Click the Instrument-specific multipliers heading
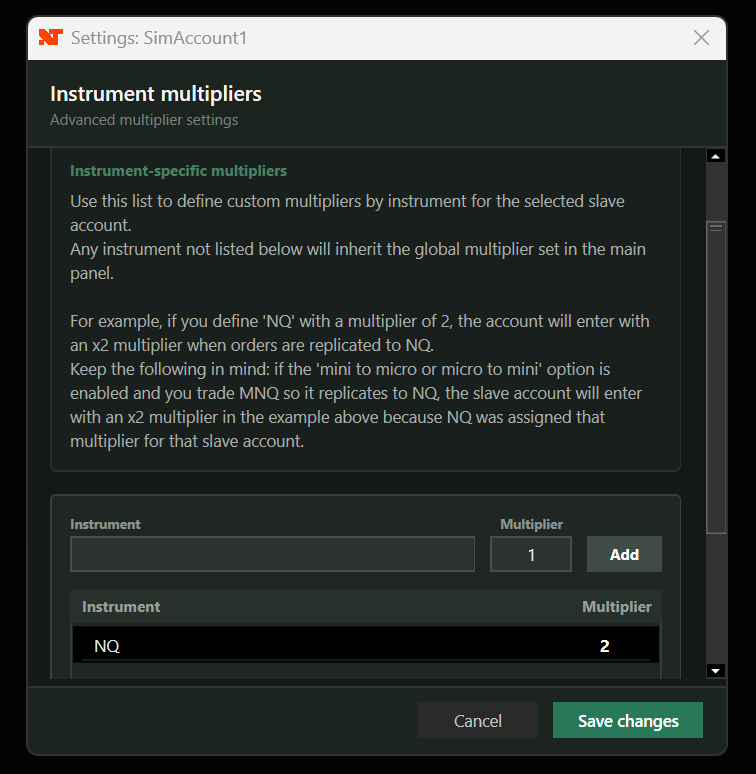Screen dimensions: 756x774 (x=178, y=171)
